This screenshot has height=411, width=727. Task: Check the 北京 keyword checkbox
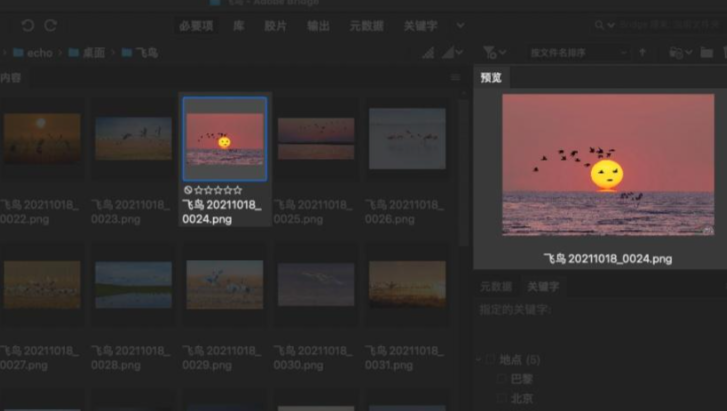click(501, 398)
